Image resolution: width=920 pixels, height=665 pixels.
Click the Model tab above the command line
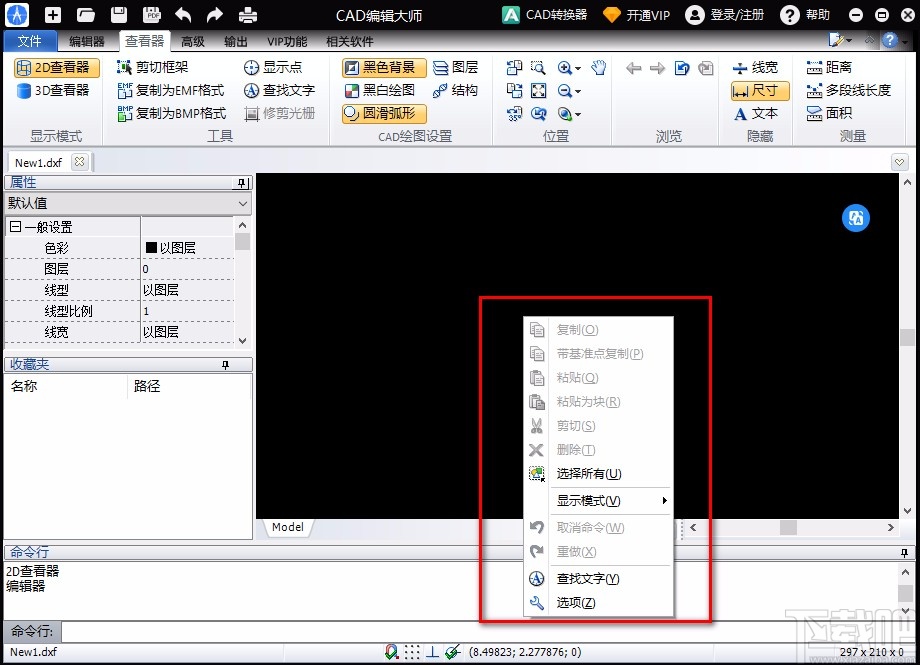click(x=287, y=527)
